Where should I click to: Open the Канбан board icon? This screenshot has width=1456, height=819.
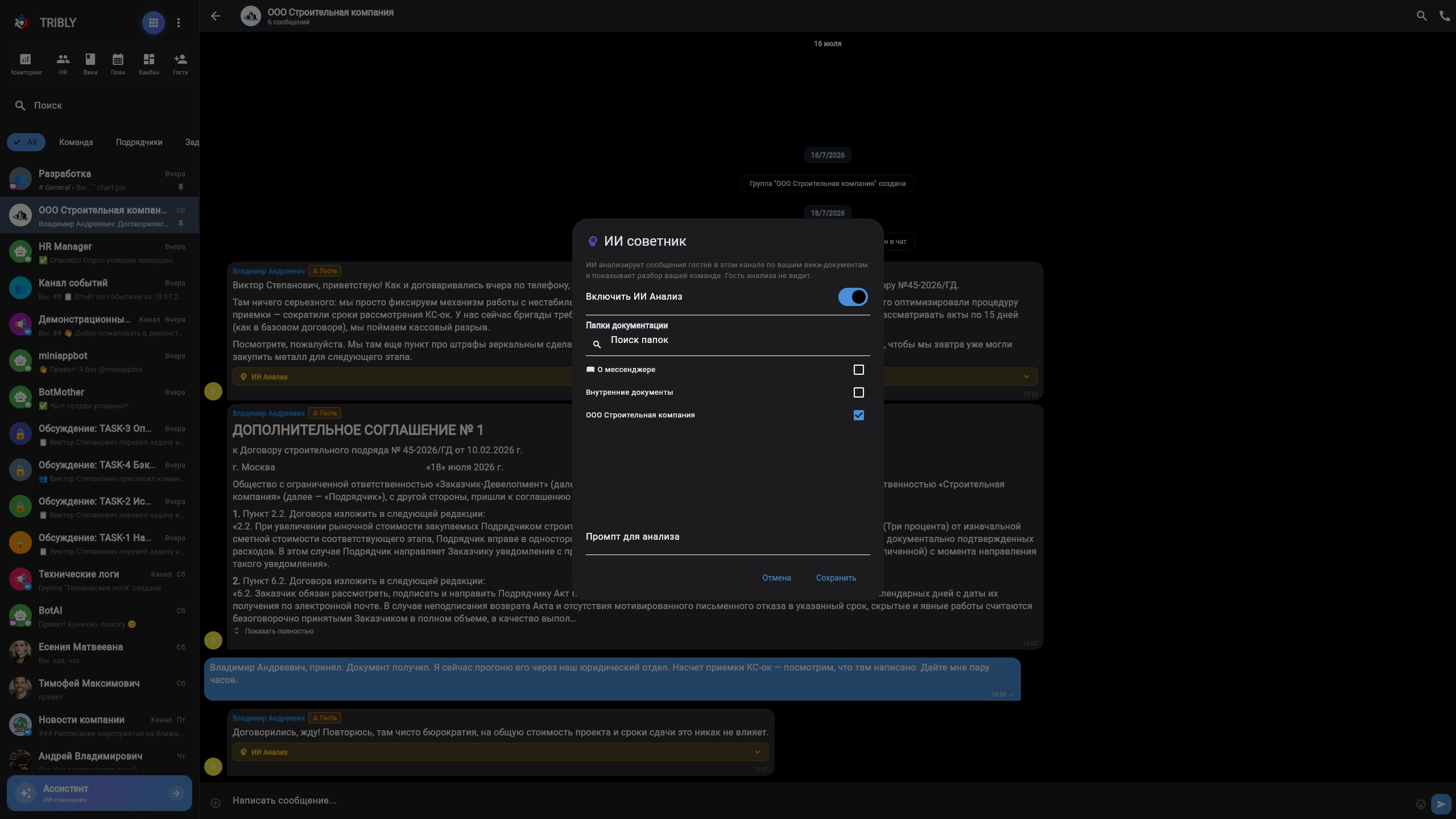(x=149, y=64)
